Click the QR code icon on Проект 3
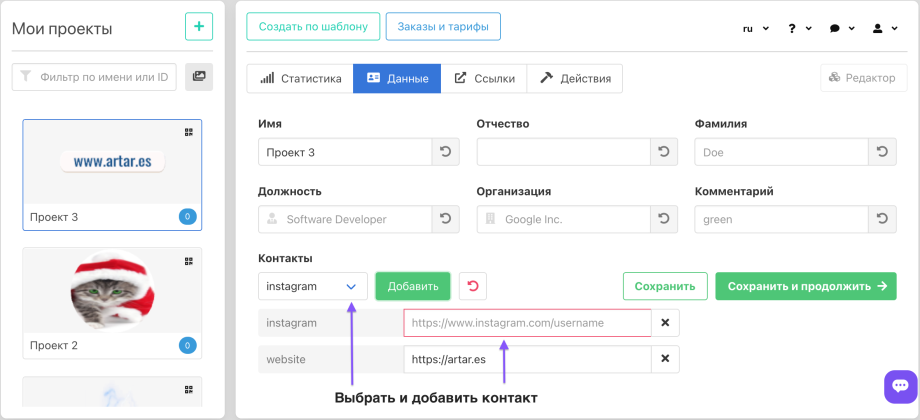This screenshot has width=920, height=420. [188, 132]
